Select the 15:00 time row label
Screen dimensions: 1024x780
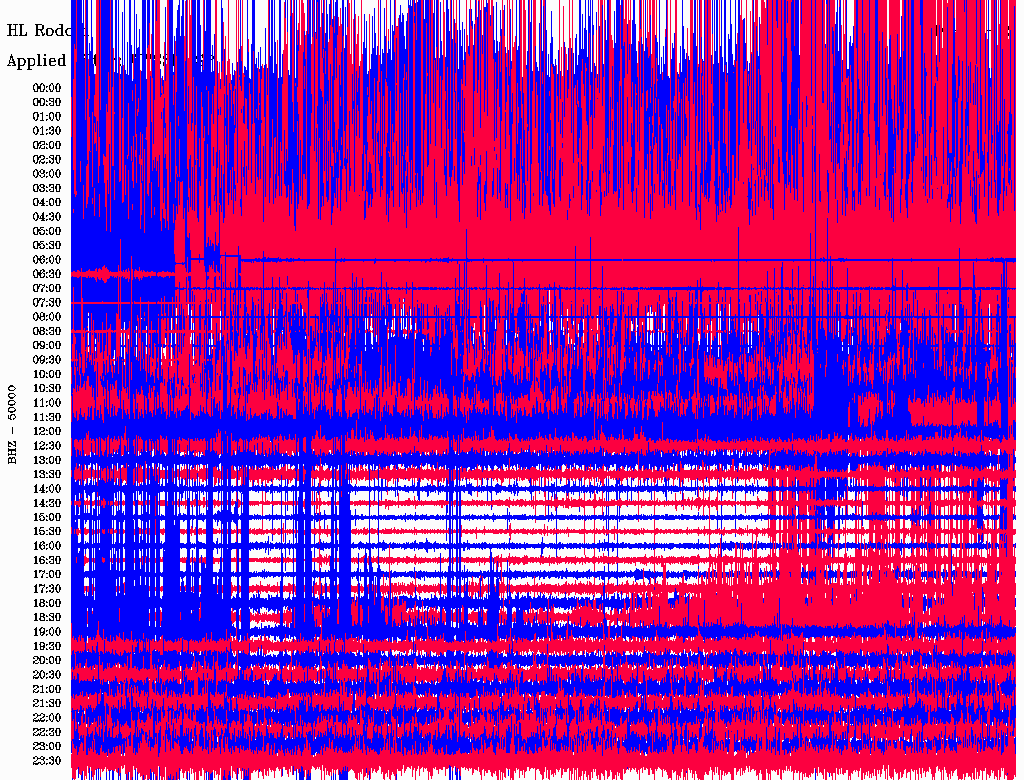[47, 517]
